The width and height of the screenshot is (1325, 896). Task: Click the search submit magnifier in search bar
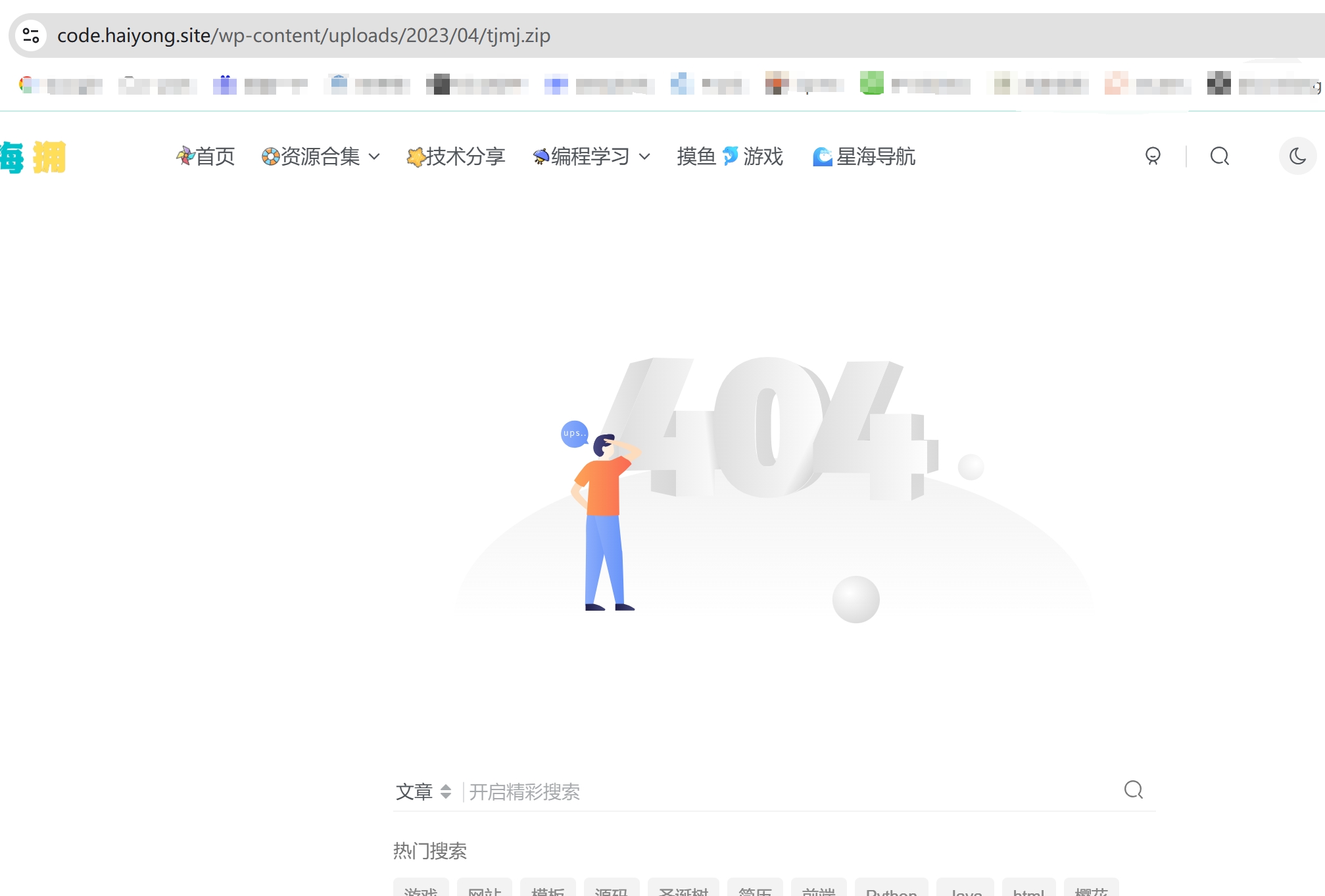pos(1133,790)
